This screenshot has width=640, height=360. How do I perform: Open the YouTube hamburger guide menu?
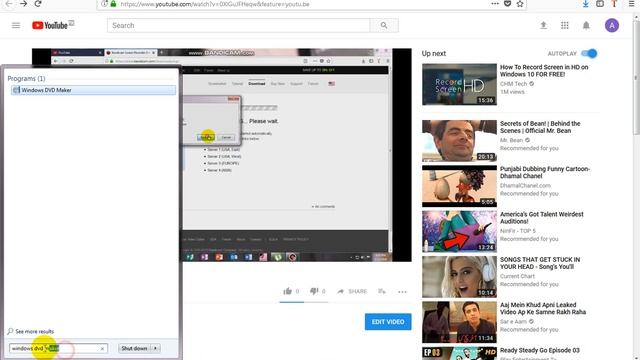[x=16, y=25]
